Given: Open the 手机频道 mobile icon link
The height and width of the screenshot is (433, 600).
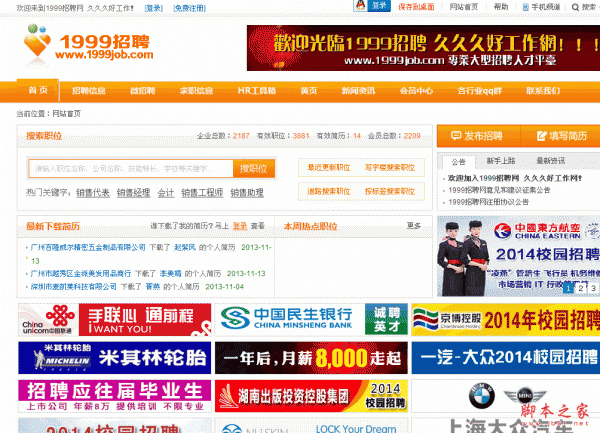Looking at the screenshot, I should coord(541,7).
